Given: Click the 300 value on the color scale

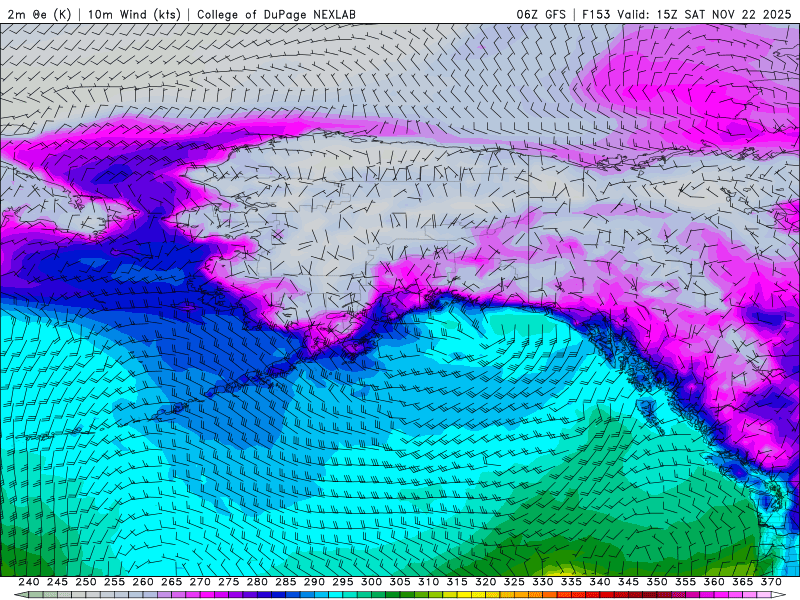Looking at the screenshot, I should 371,582.
